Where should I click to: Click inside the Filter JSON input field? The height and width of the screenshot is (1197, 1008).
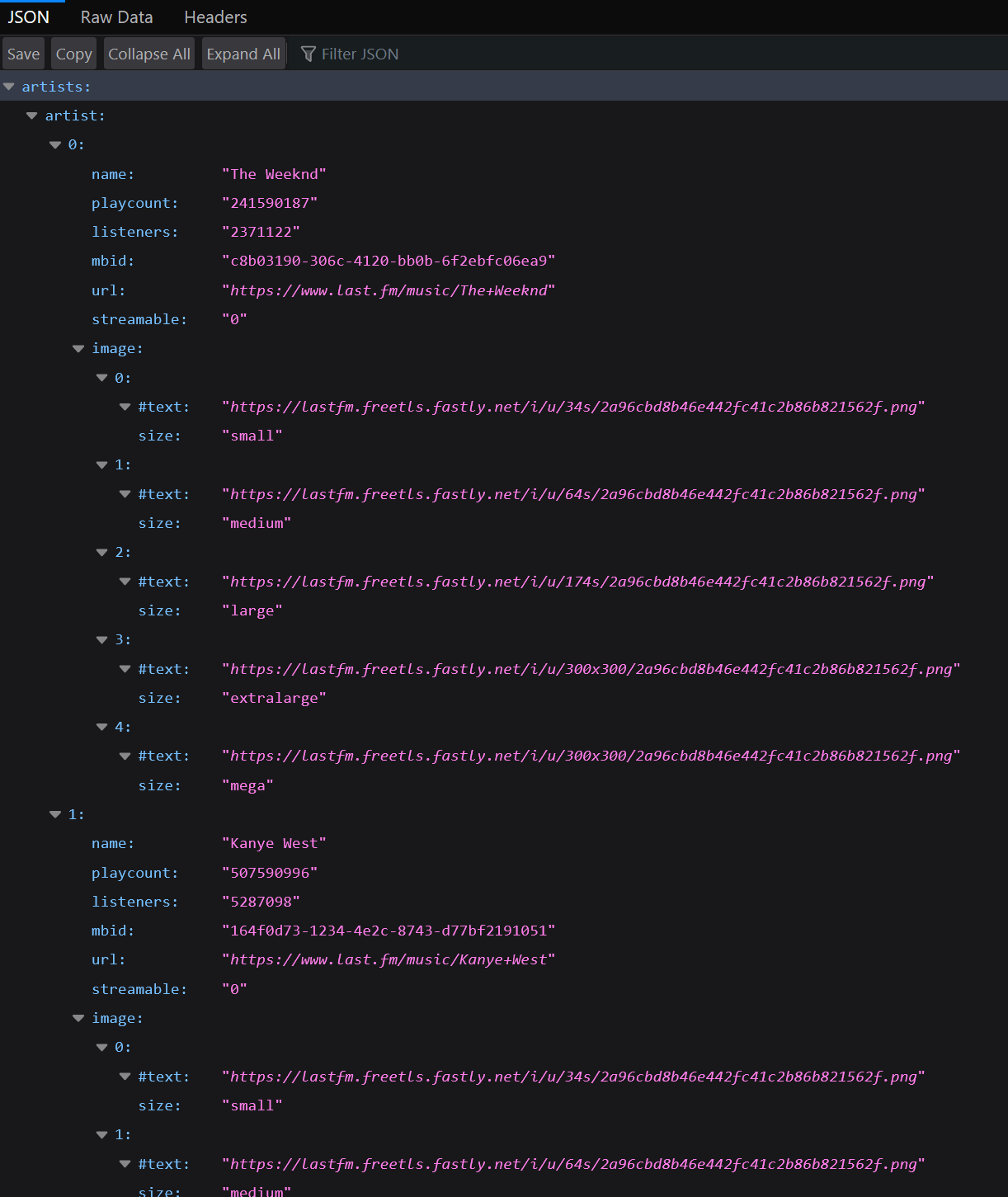(371, 53)
